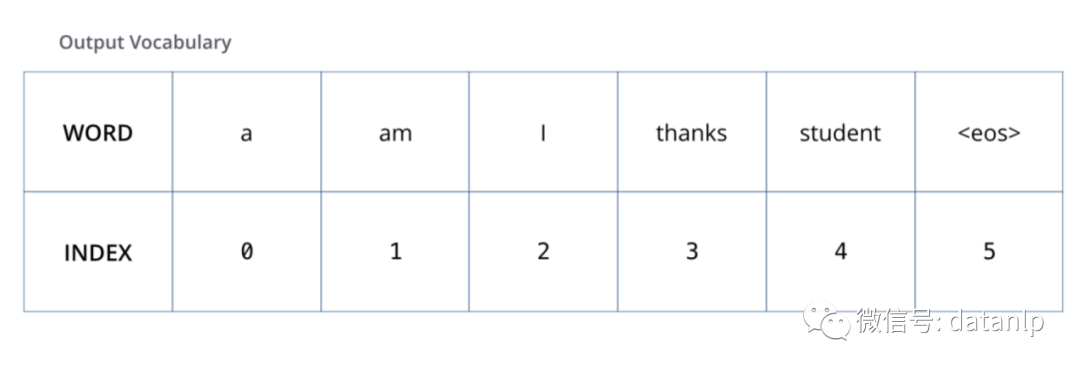Select the index 2 cell

tap(543, 252)
